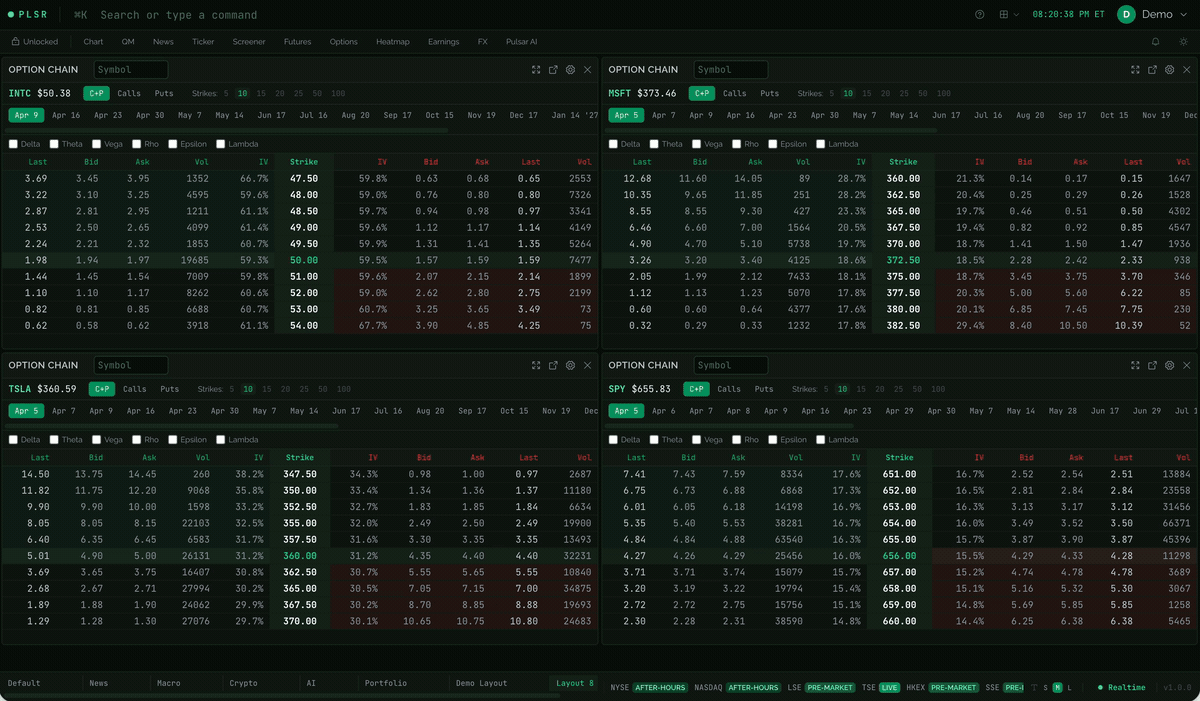Viewport: 1200px width, 701px height.
Task: Select Apr 16 expiry in INTC panel
Action: coord(66,115)
